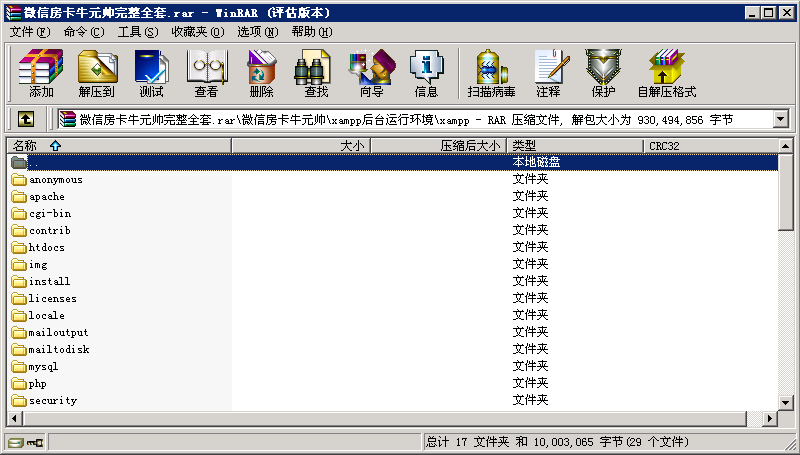Open the 自解压格式 (SFX) tool
800x455 pixels.
tap(667, 73)
